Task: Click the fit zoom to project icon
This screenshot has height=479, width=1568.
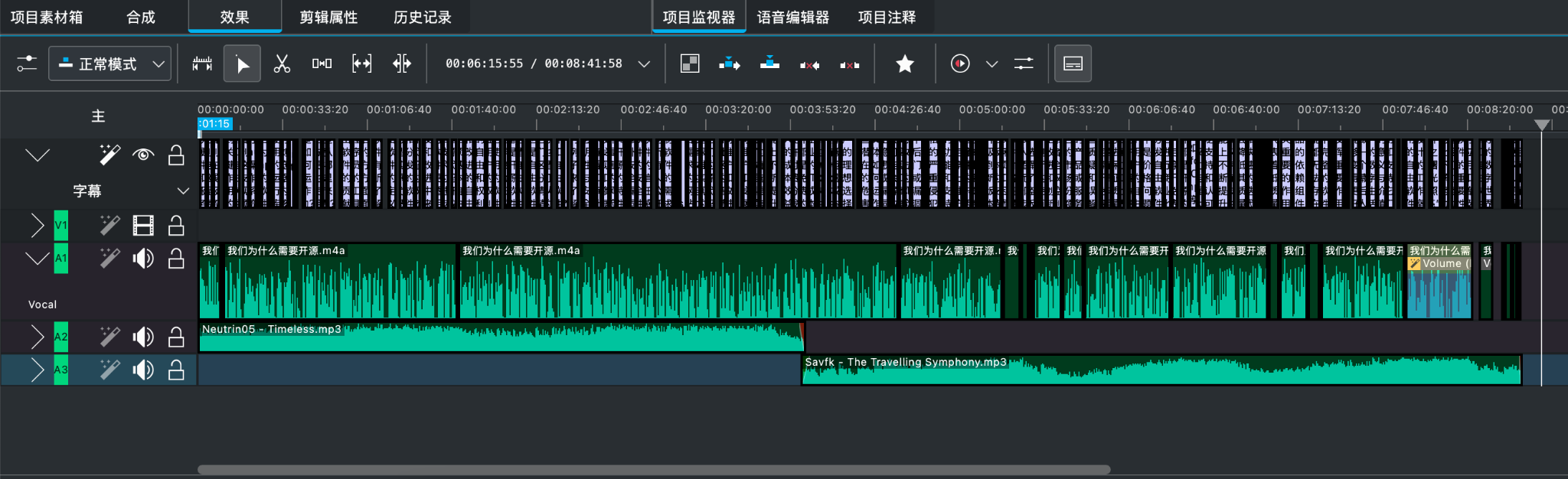Action: click(x=361, y=64)
